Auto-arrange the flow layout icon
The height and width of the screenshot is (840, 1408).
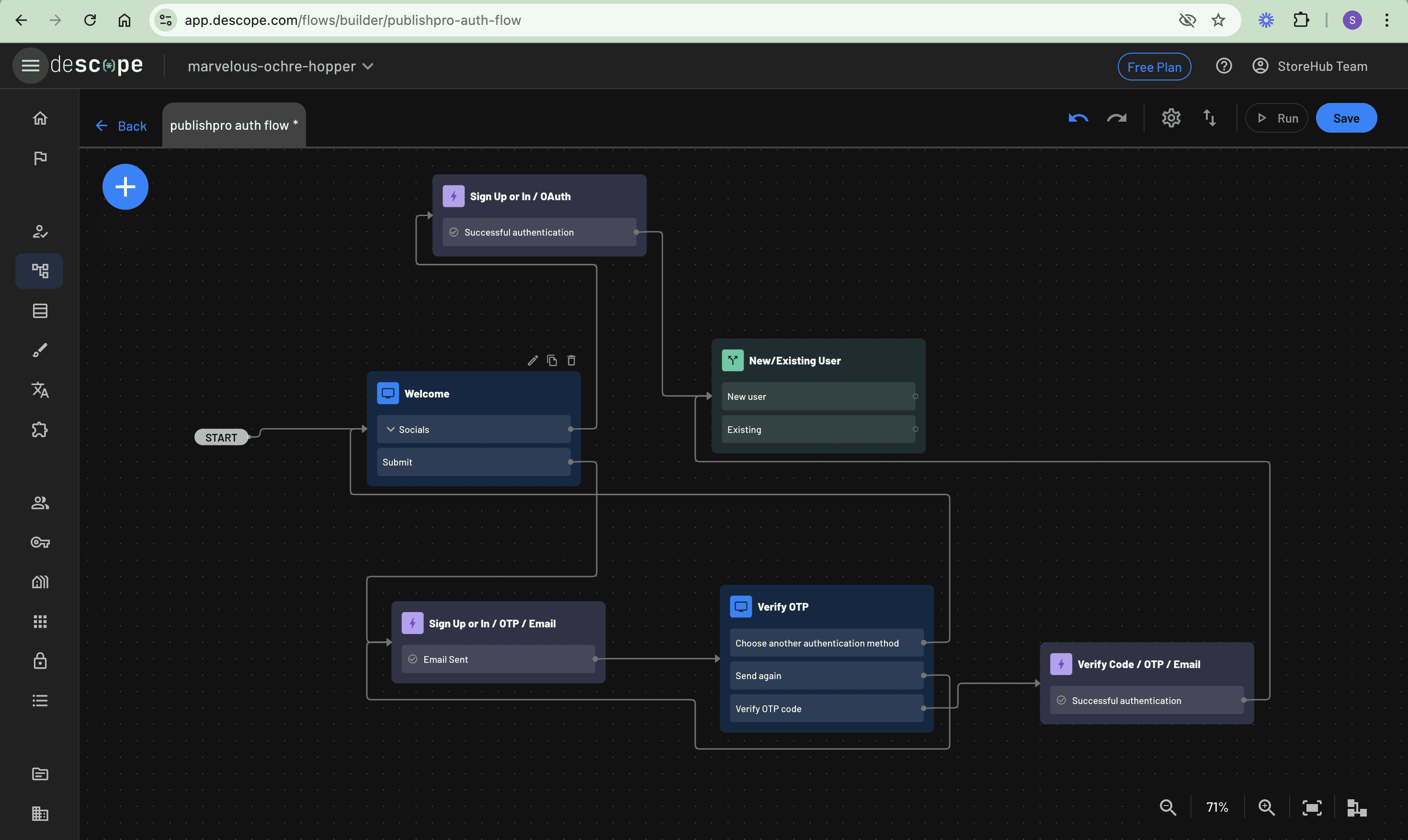click(1356, 807)
